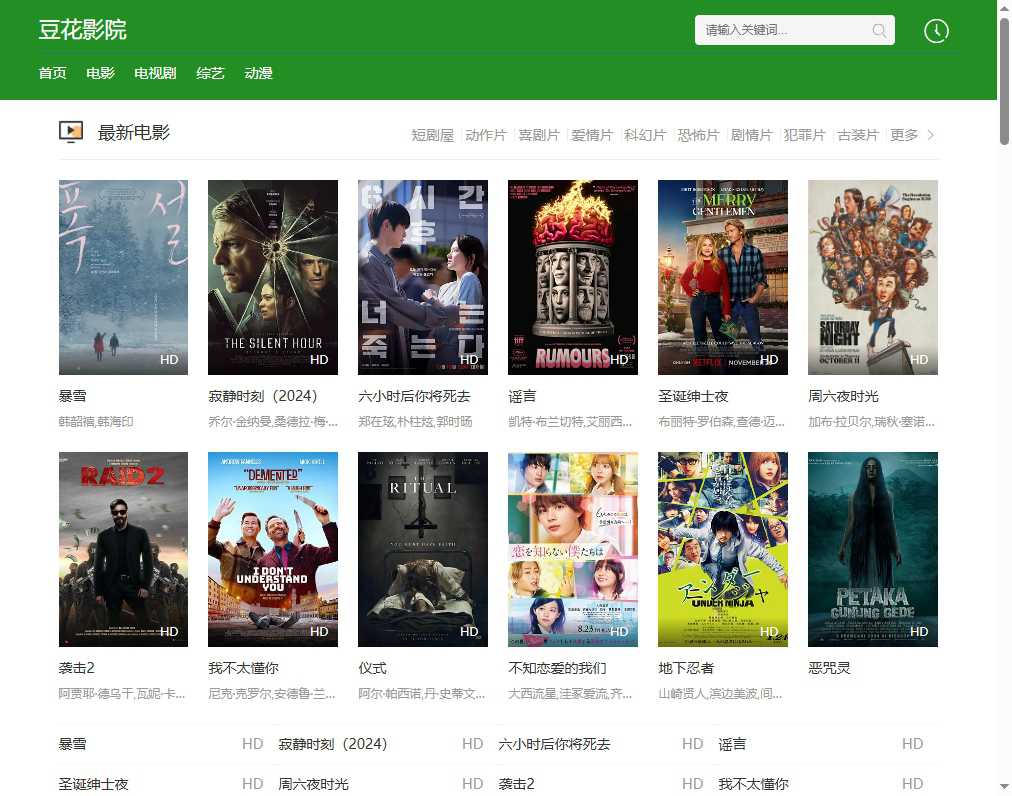Expand more genres chevron arrow
This screenshot has width=1012, height=796.
(931, 135)
